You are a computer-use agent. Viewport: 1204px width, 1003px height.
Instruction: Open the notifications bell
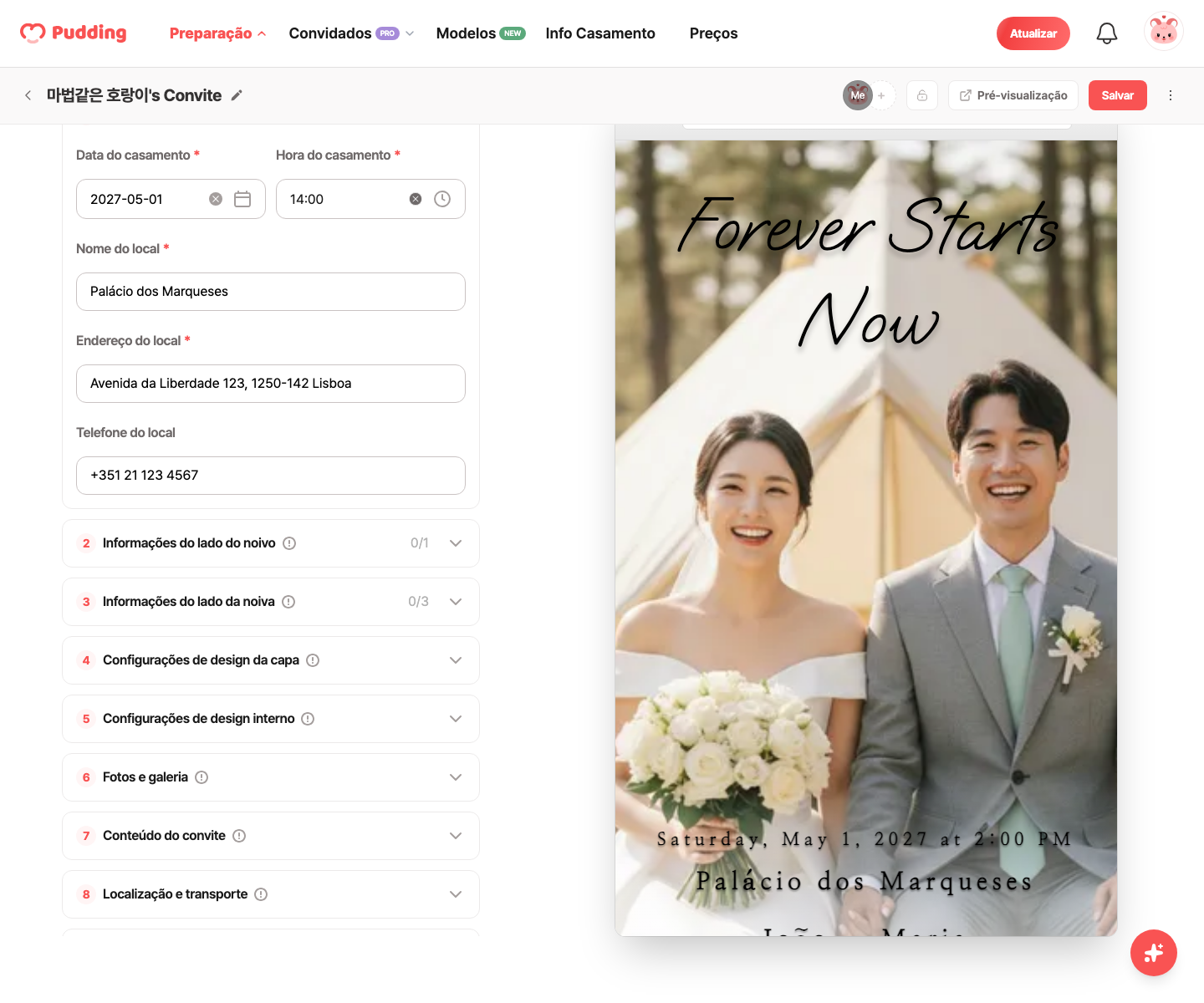1107,33
